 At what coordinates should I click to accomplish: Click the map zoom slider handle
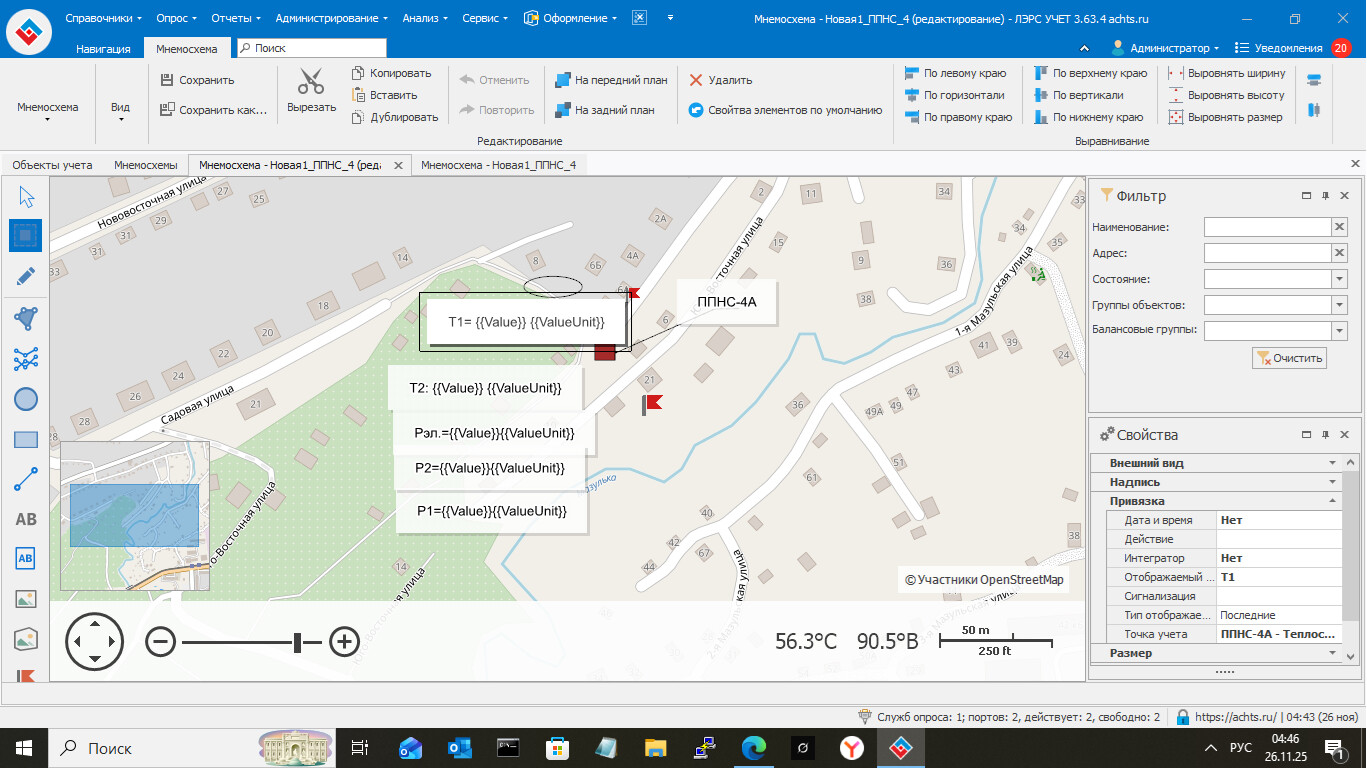(297, 642)
